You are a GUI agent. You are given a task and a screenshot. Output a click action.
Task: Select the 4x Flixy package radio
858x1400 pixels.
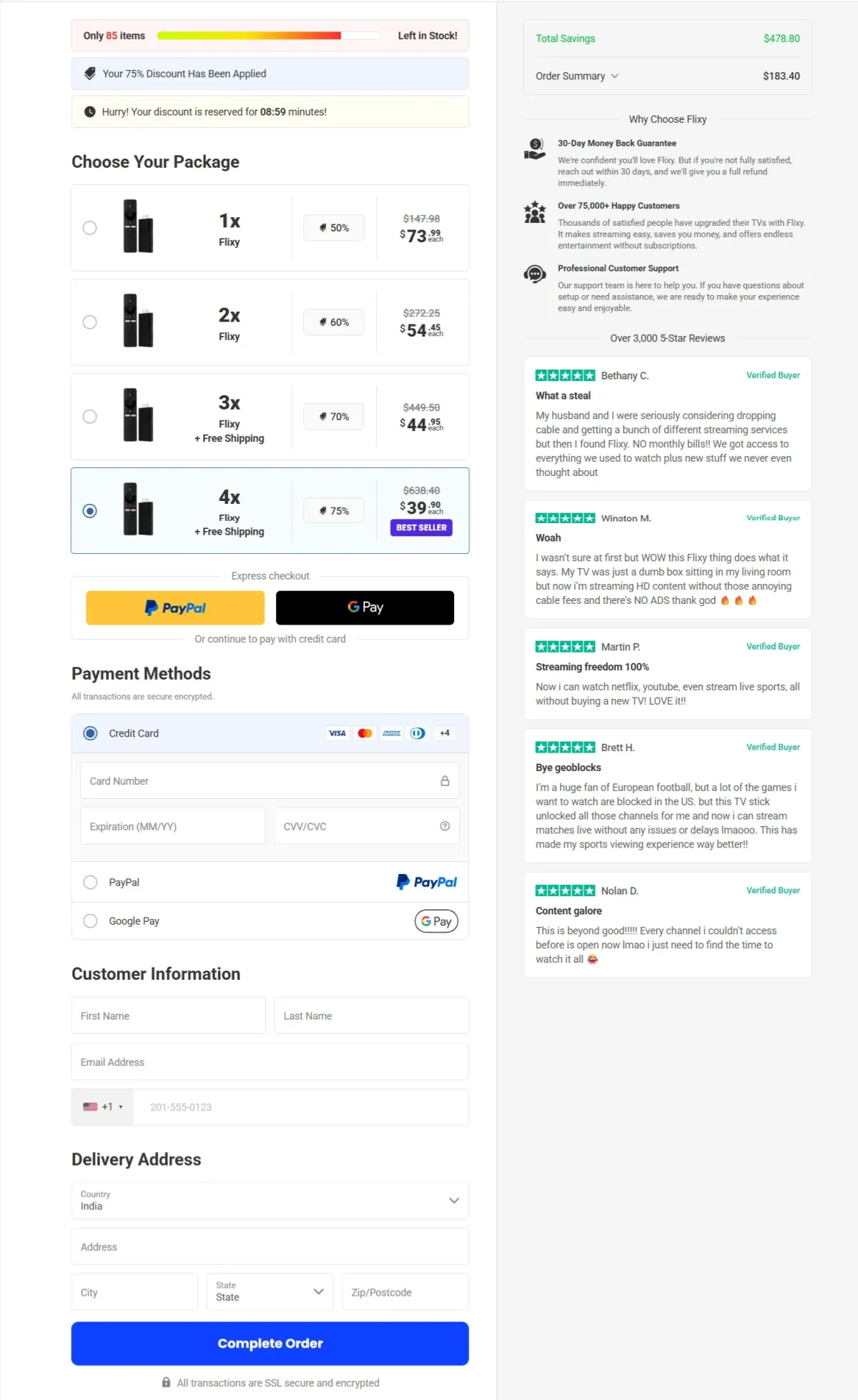coord(89,511)
